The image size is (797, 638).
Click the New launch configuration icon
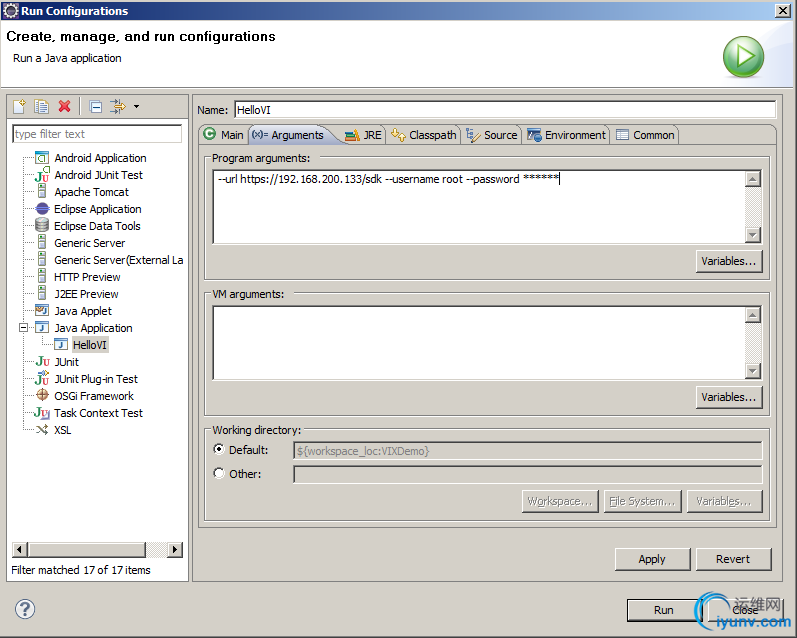(x=19, y=106)
